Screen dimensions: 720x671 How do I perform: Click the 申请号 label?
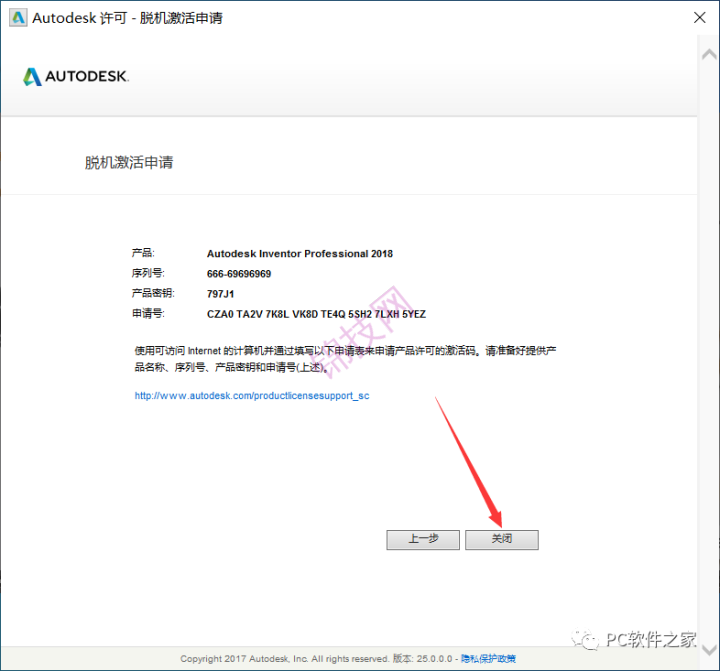148,314
